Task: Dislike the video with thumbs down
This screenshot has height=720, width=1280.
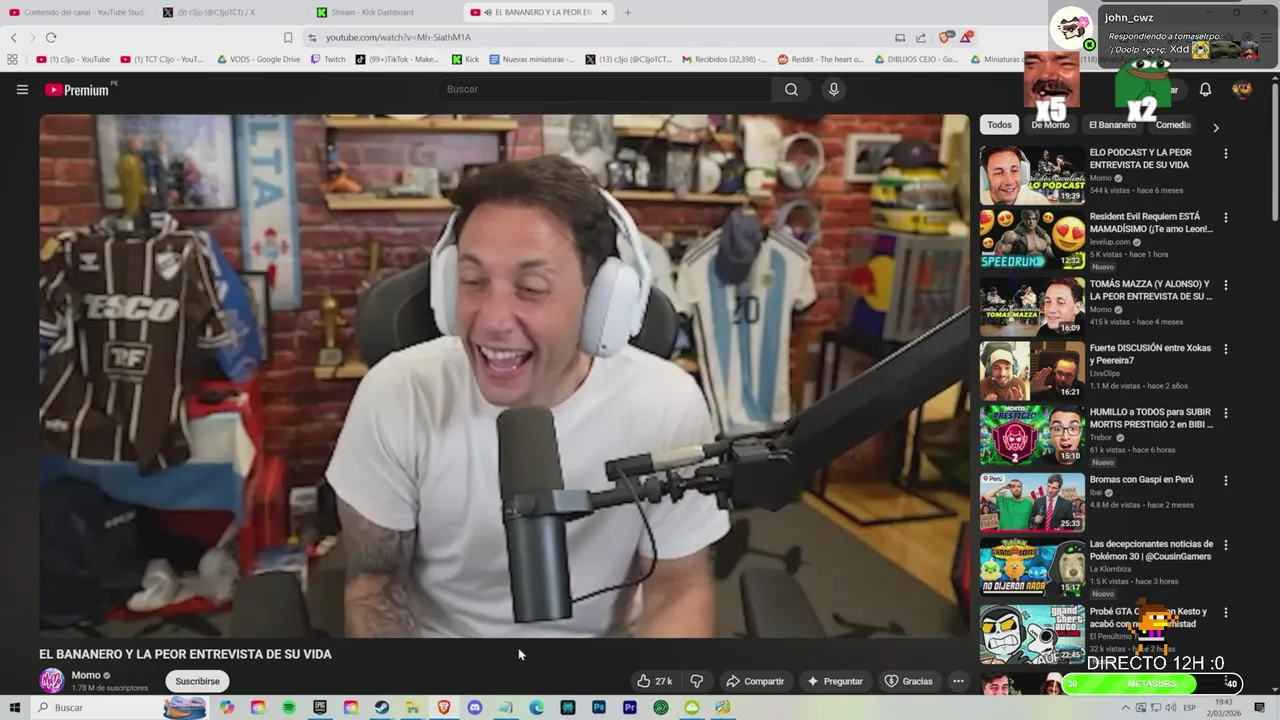Action: 697,681
